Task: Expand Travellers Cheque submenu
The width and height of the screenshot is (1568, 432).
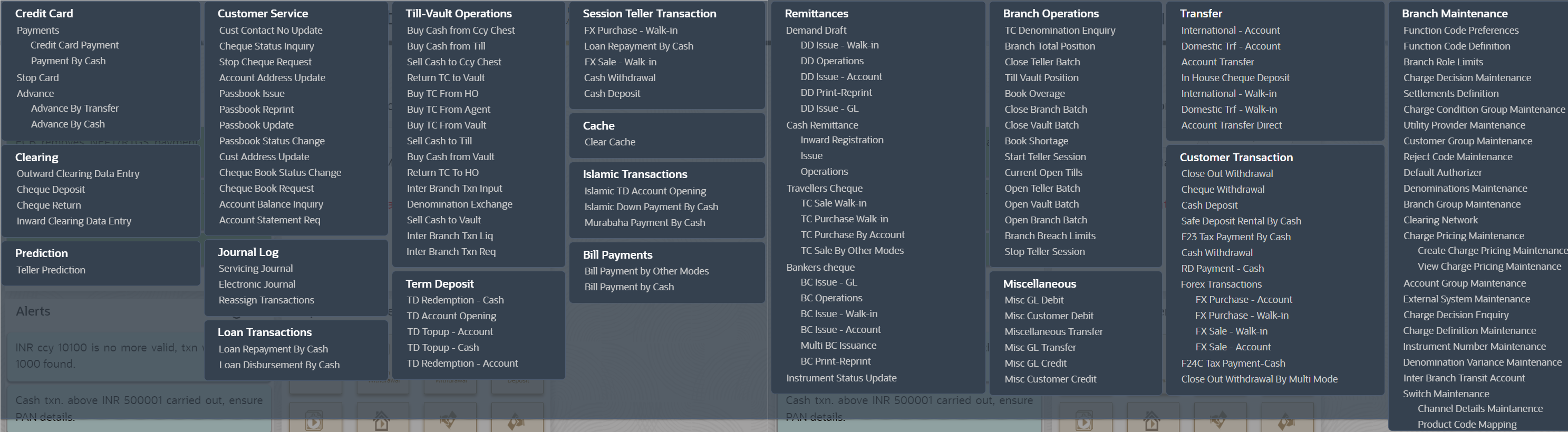Action: click(824, 189)
